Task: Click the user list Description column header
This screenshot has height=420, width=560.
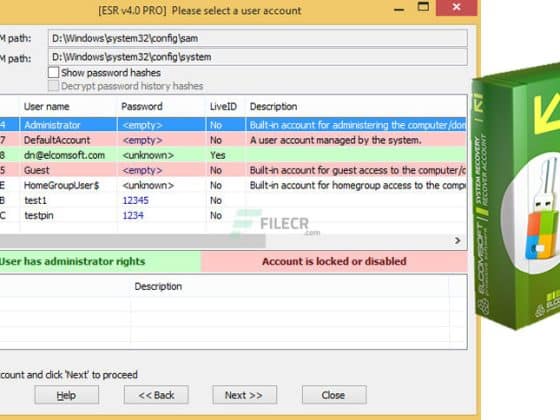Action: 356,106
